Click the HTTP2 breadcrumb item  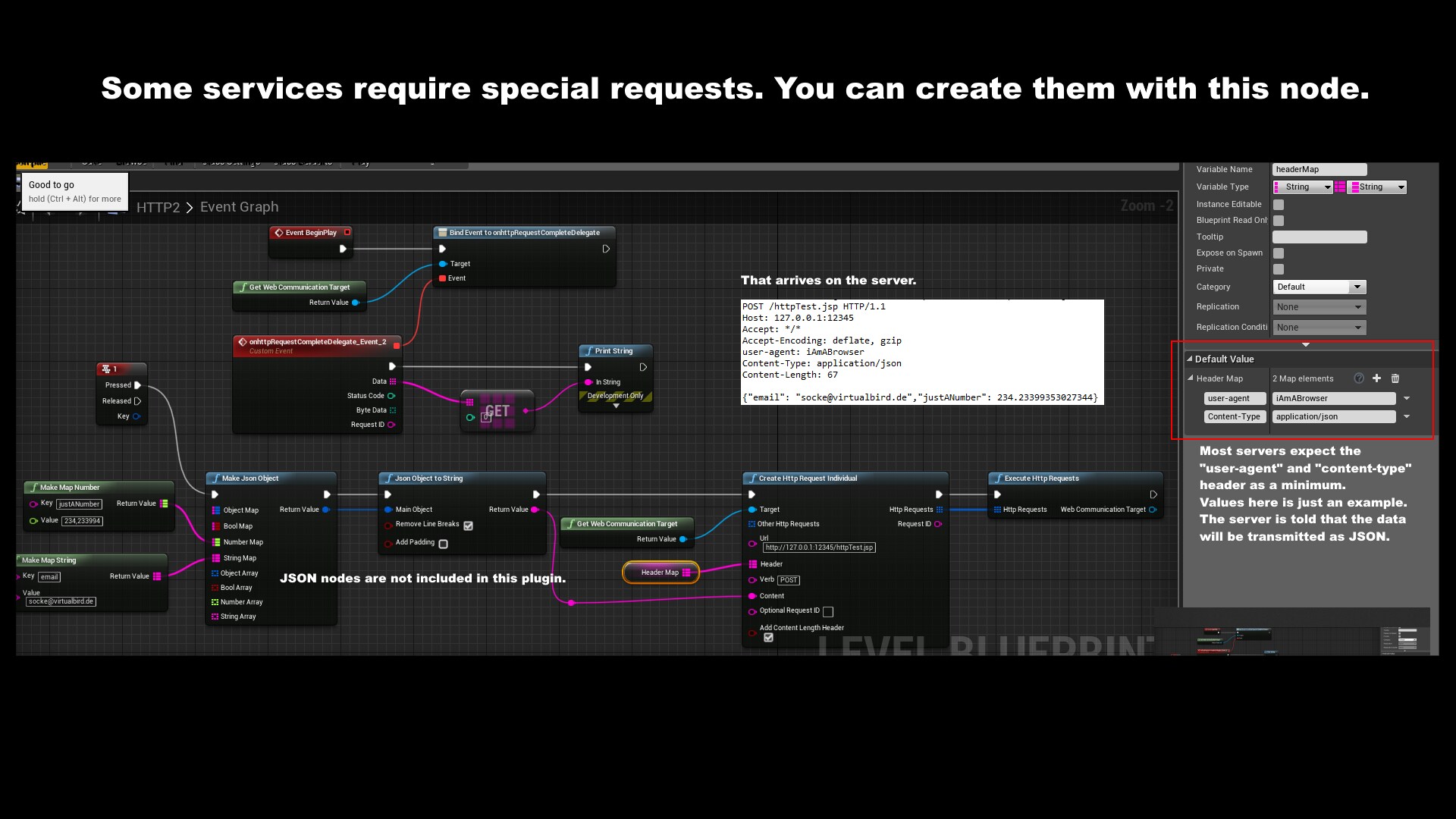point(158,207)
